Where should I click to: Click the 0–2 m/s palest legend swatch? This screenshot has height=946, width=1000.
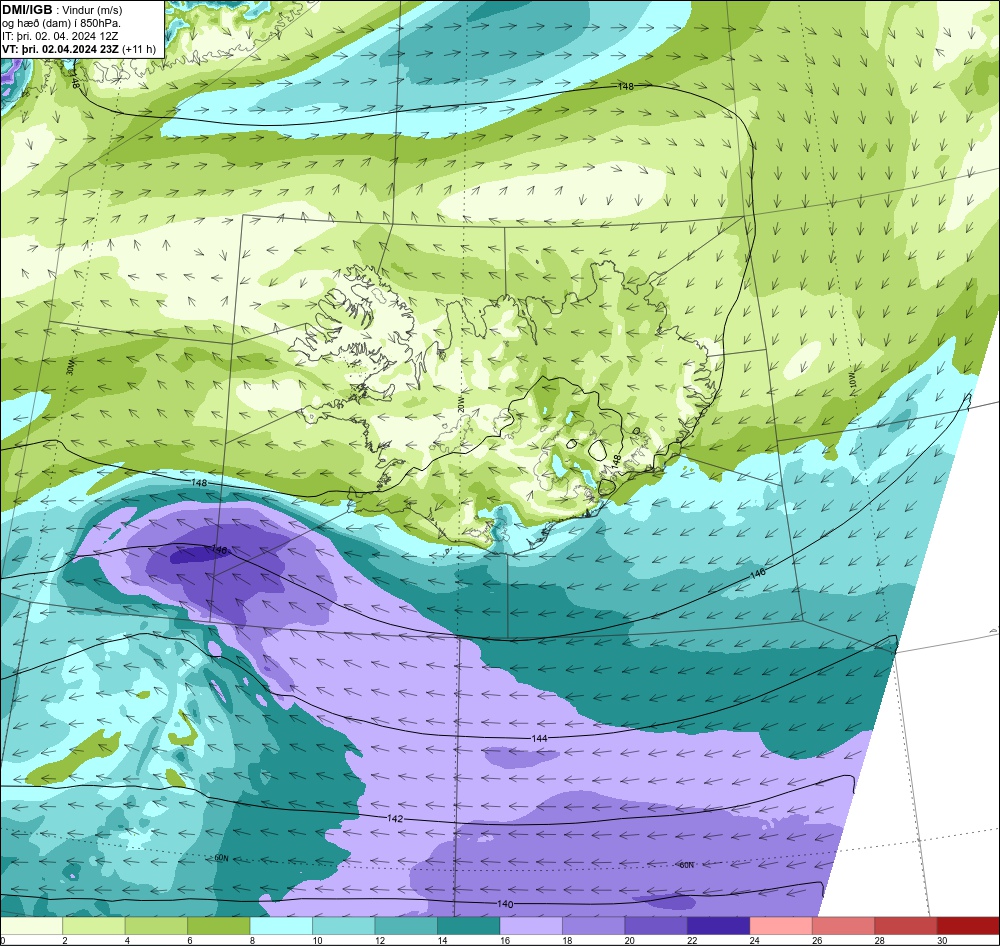pyautogui.click(x=32, y=926)
